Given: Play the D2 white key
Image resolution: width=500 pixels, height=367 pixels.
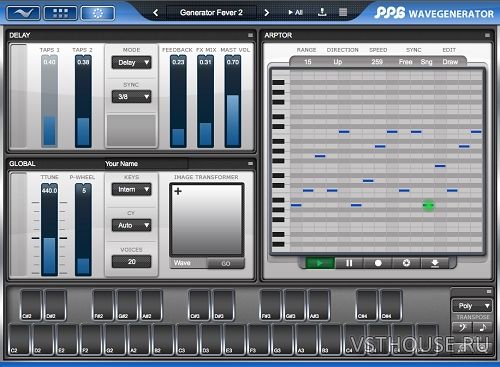Looking at the screenshot, I should pos(43,339).
